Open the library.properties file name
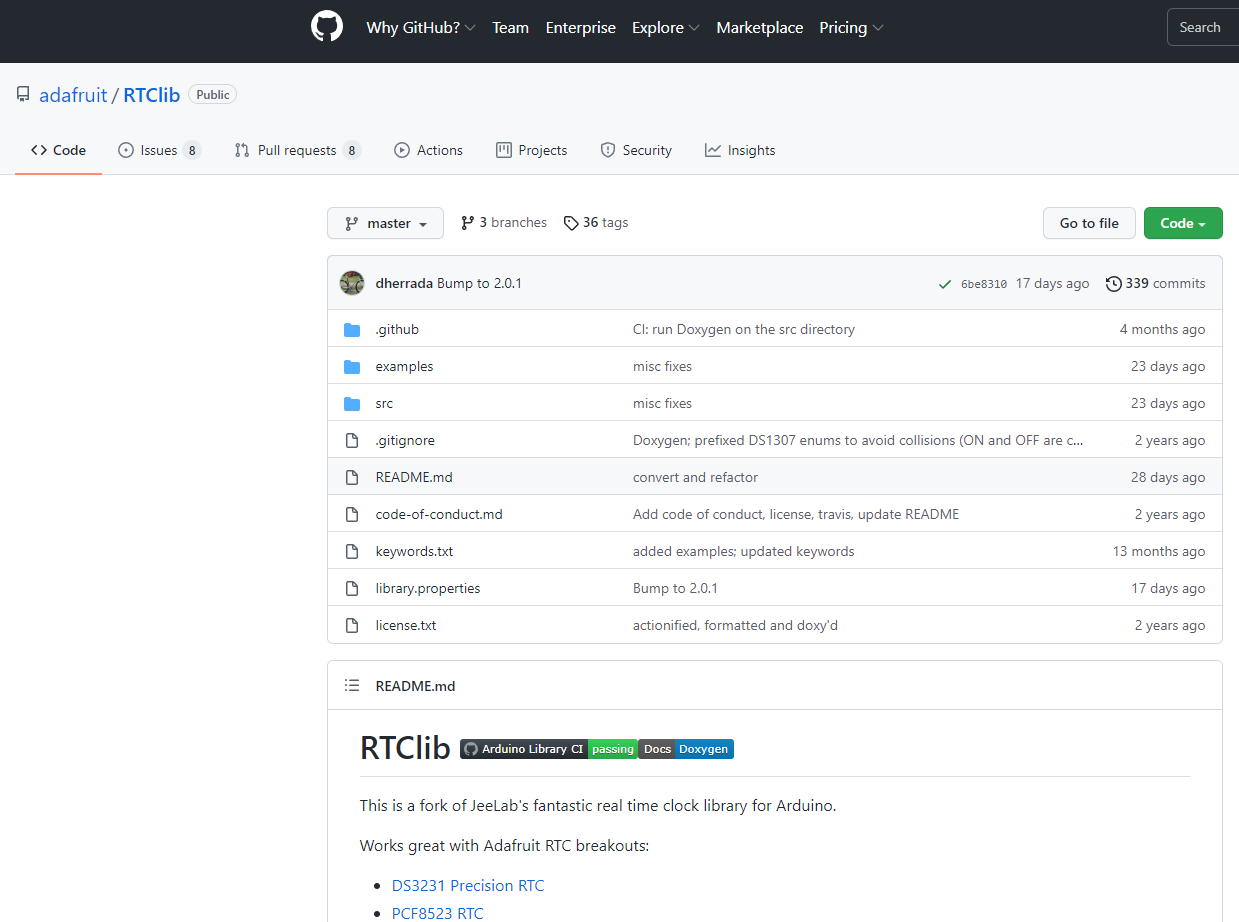Viewport: 1239px width, 922px height. tap(428, 589)
